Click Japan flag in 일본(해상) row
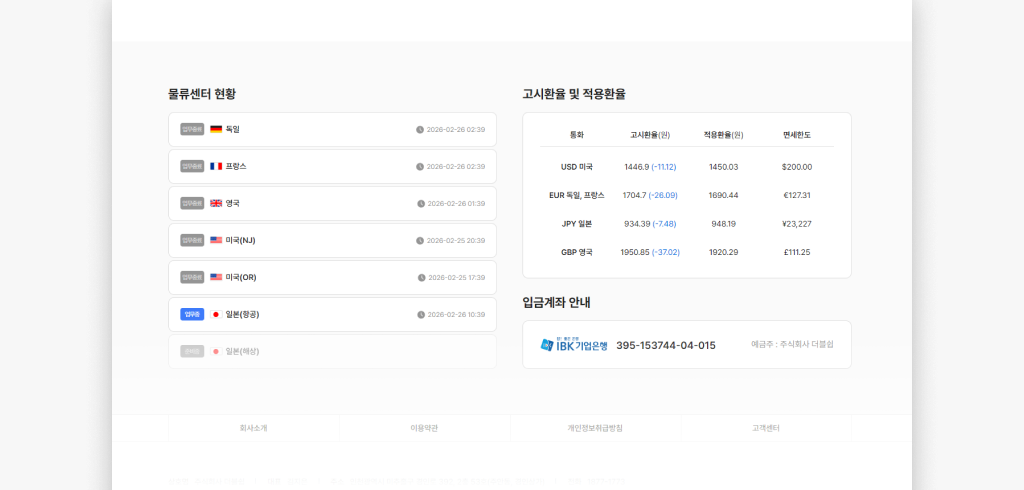Viewport: 1024px width, 490px height. pos(216,351)
